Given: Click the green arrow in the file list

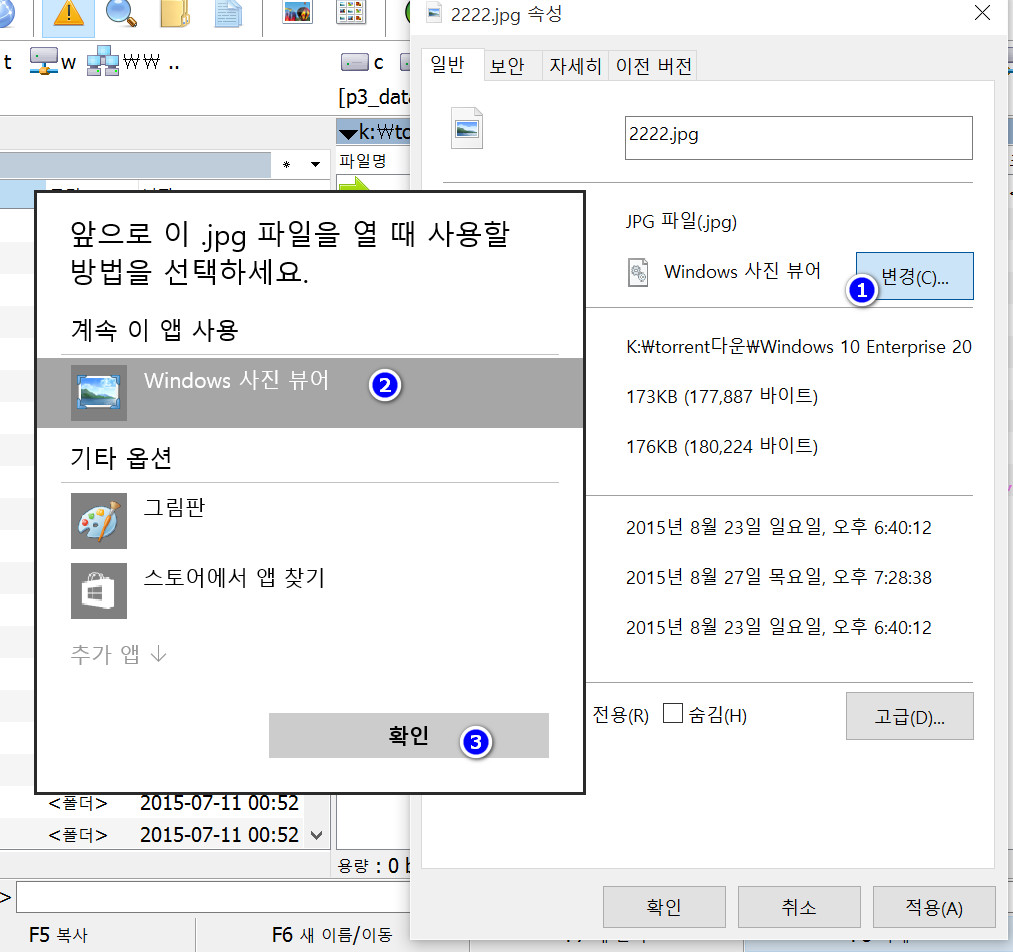Looking at the screenshot, I should point(354,185).
